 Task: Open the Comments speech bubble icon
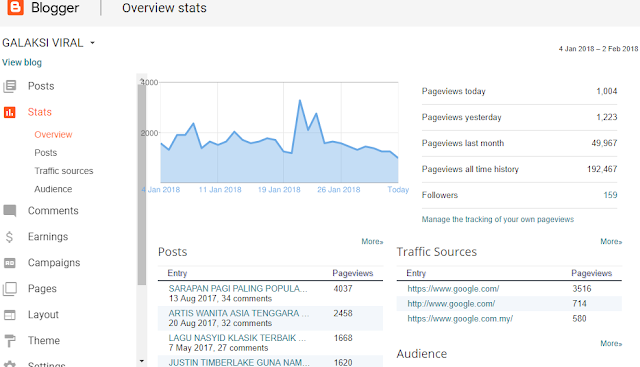pos(10,211)
